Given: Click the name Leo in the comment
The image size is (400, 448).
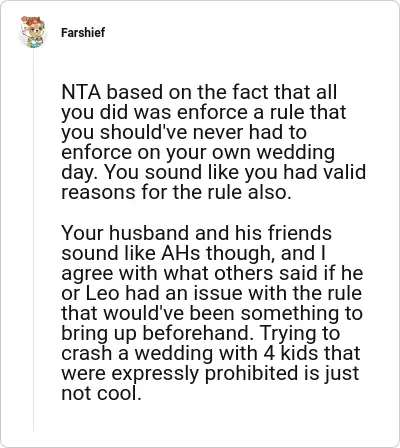Looking at the screenshot, I should coord(103,293).
